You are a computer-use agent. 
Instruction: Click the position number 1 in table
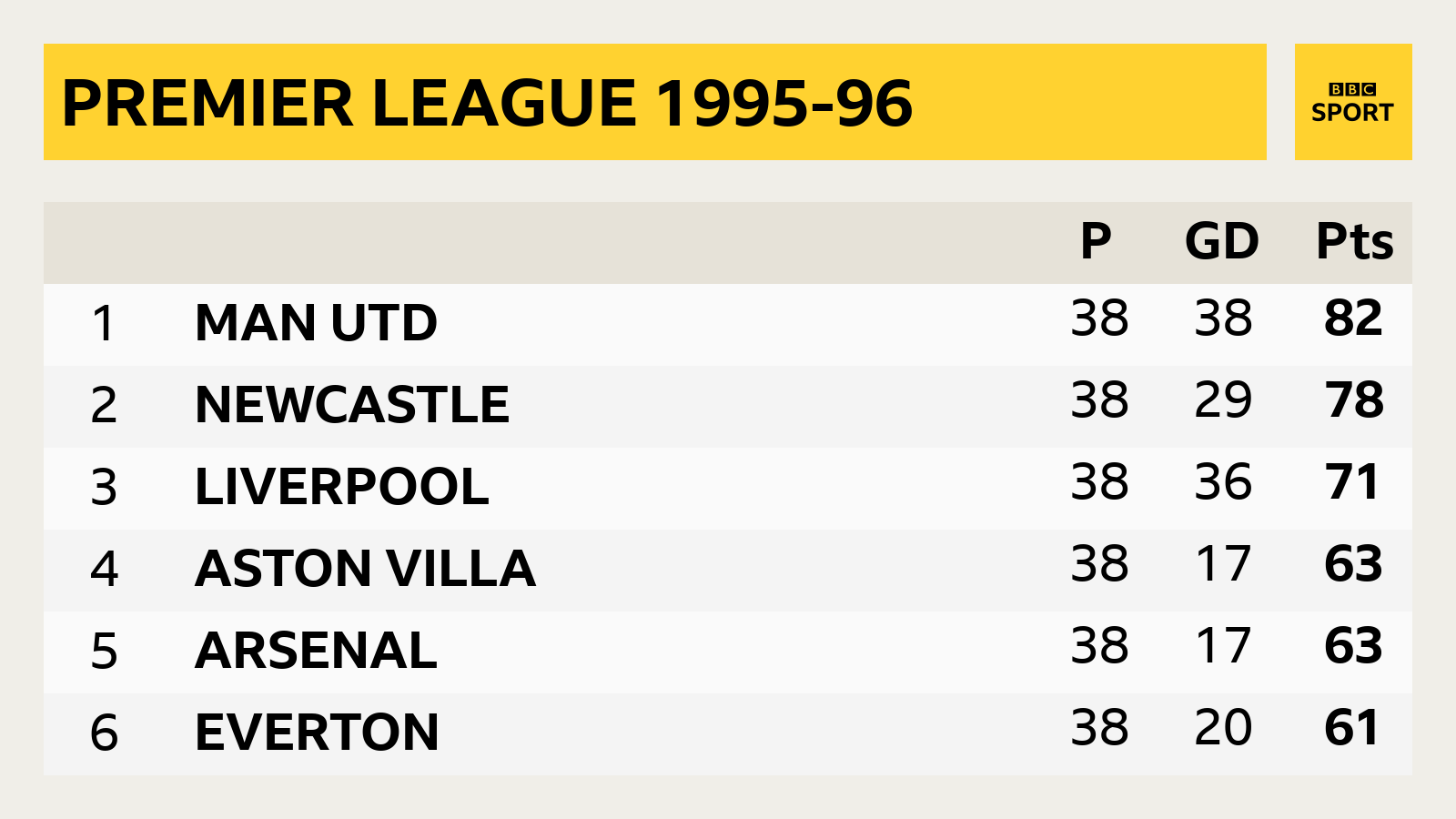pos(104,323)
